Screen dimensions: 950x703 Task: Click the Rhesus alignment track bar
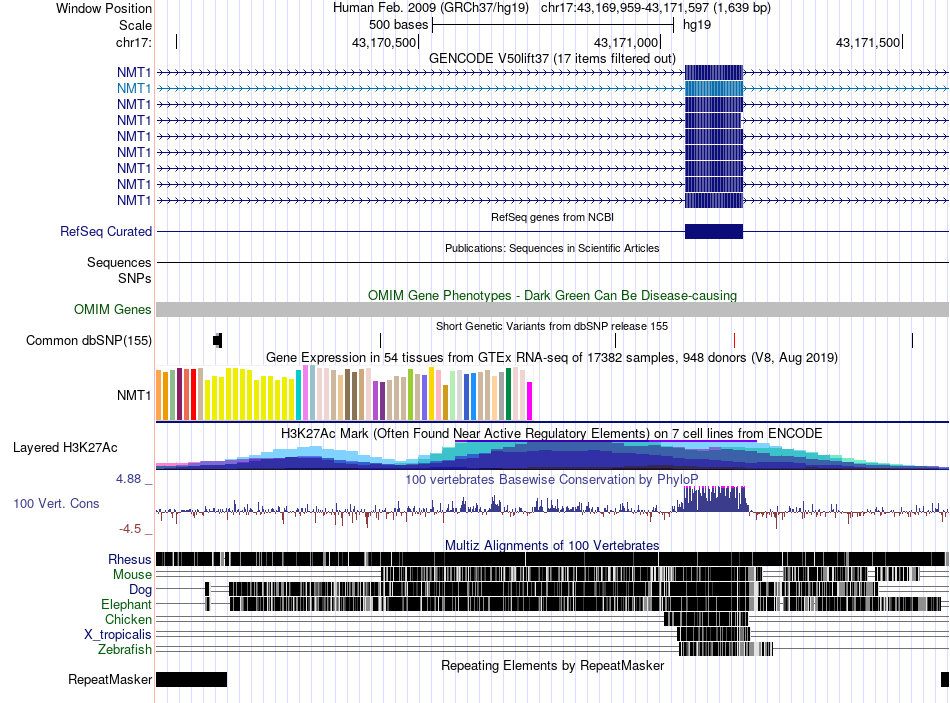coord(552,559)
